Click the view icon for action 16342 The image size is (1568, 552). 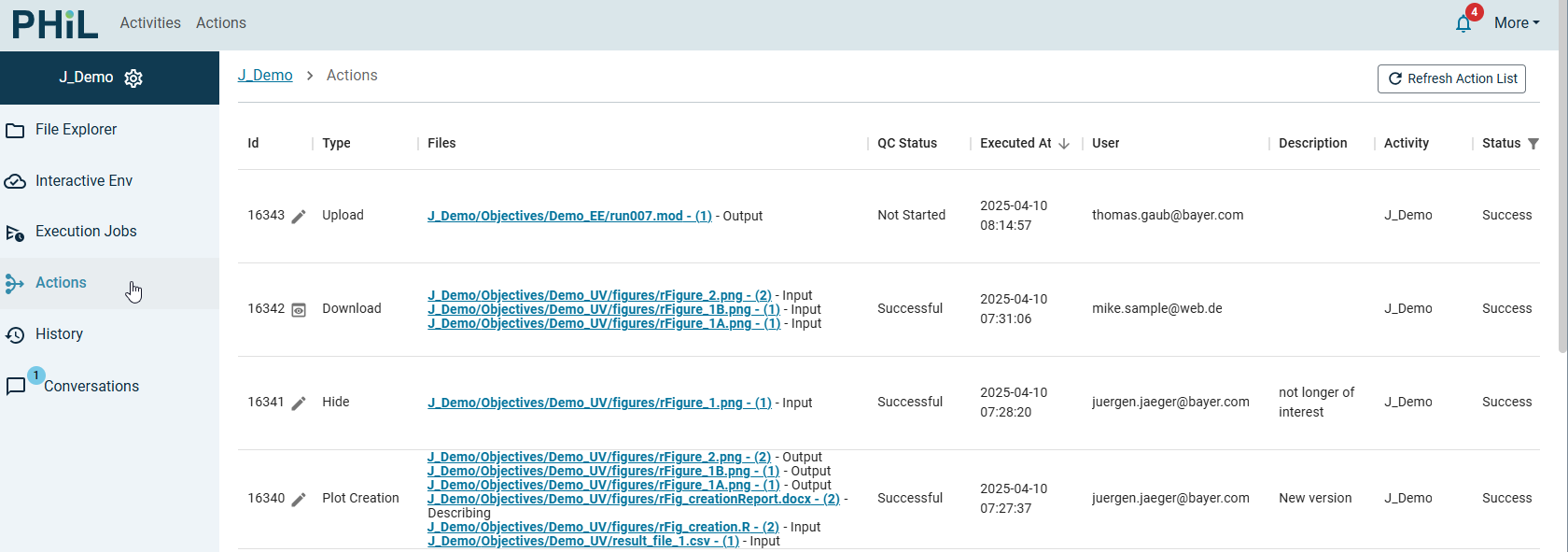pyautogui.click(x=299, y=310)
